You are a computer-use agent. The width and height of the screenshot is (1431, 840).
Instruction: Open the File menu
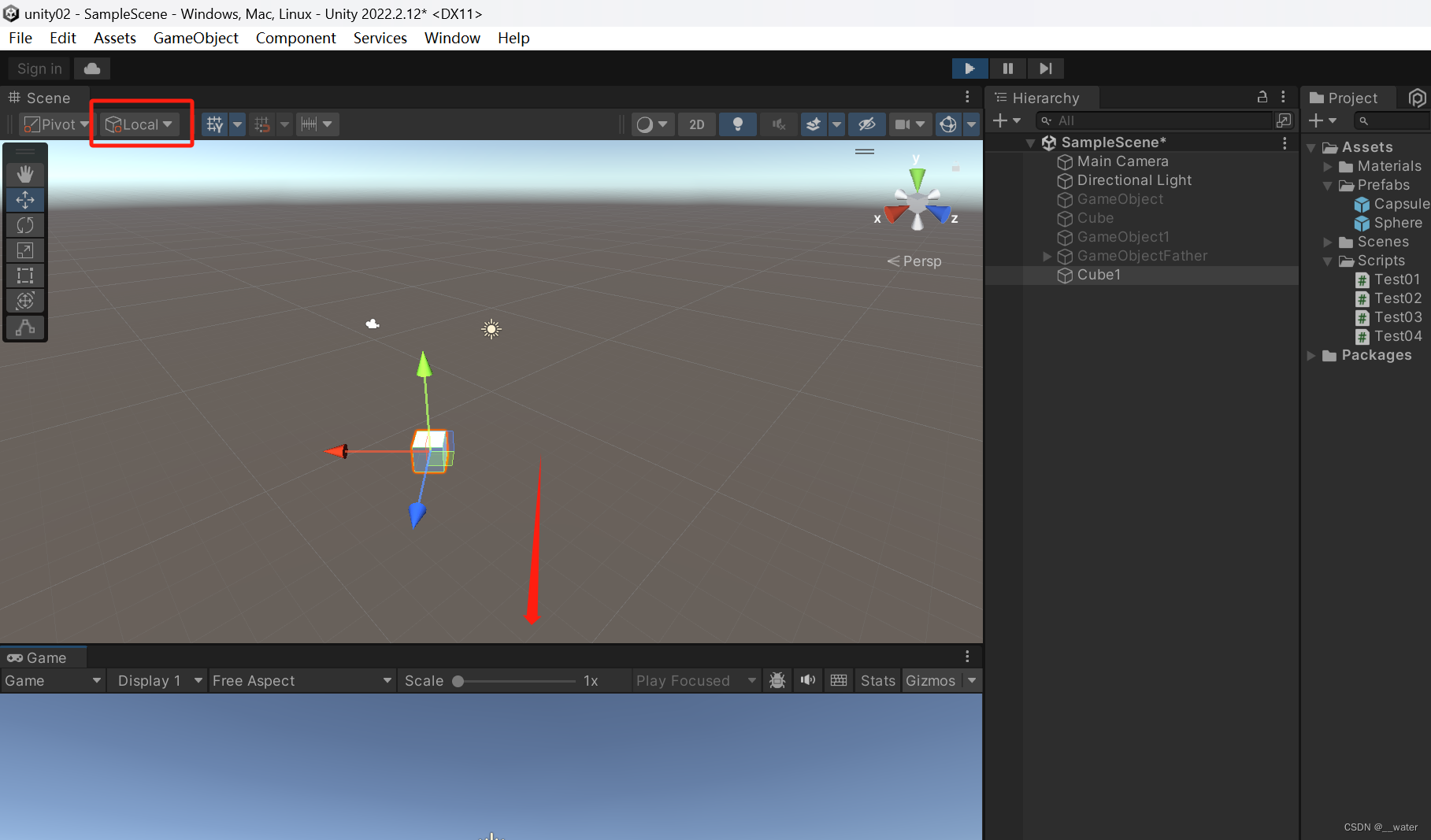pos(20,38)
